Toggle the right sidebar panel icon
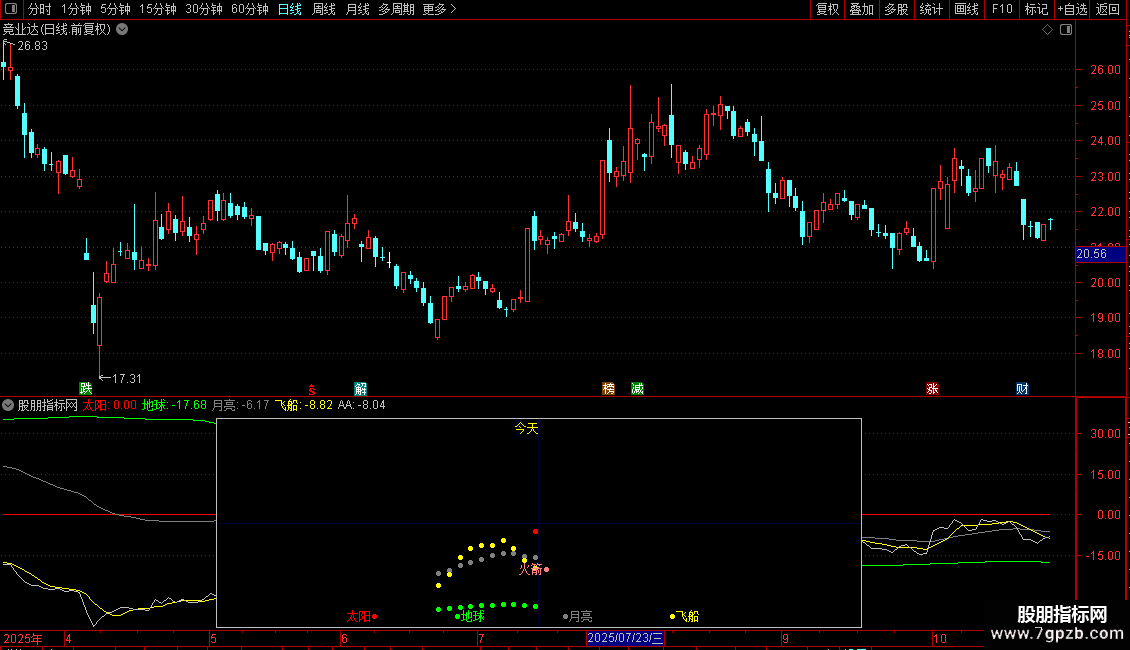Screen dimensions: 1130x650 (x=1066, y=30)
